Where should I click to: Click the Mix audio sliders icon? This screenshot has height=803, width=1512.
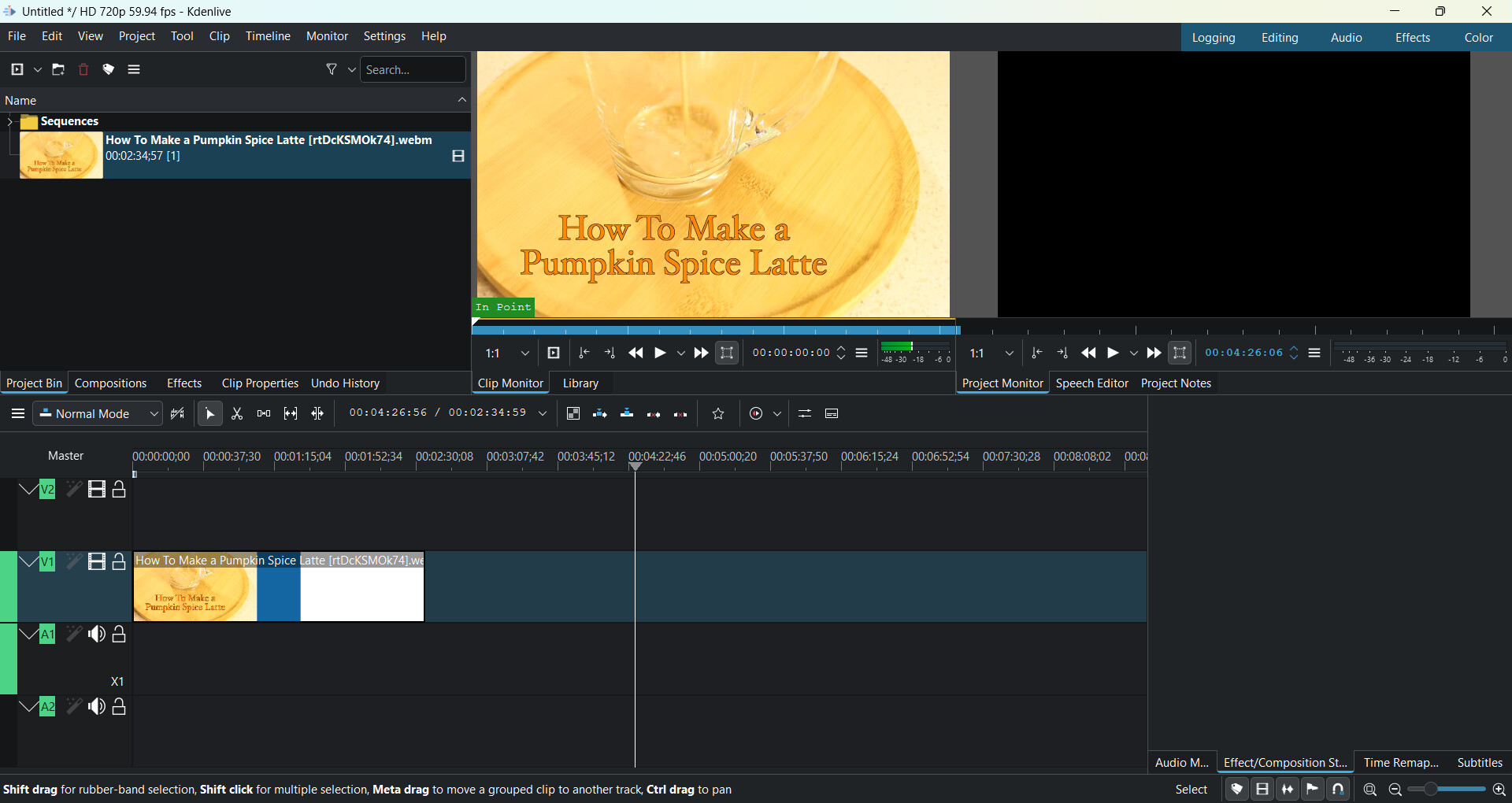[x=804, y=414]
